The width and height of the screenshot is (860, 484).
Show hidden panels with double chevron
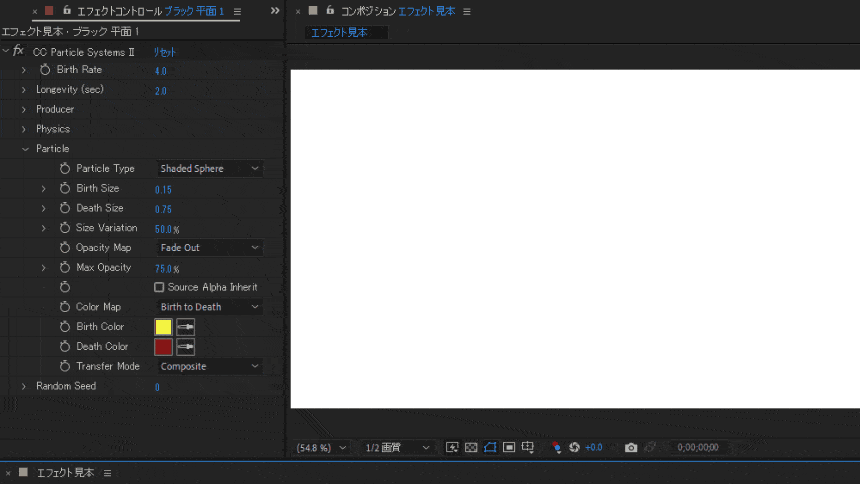275,10
